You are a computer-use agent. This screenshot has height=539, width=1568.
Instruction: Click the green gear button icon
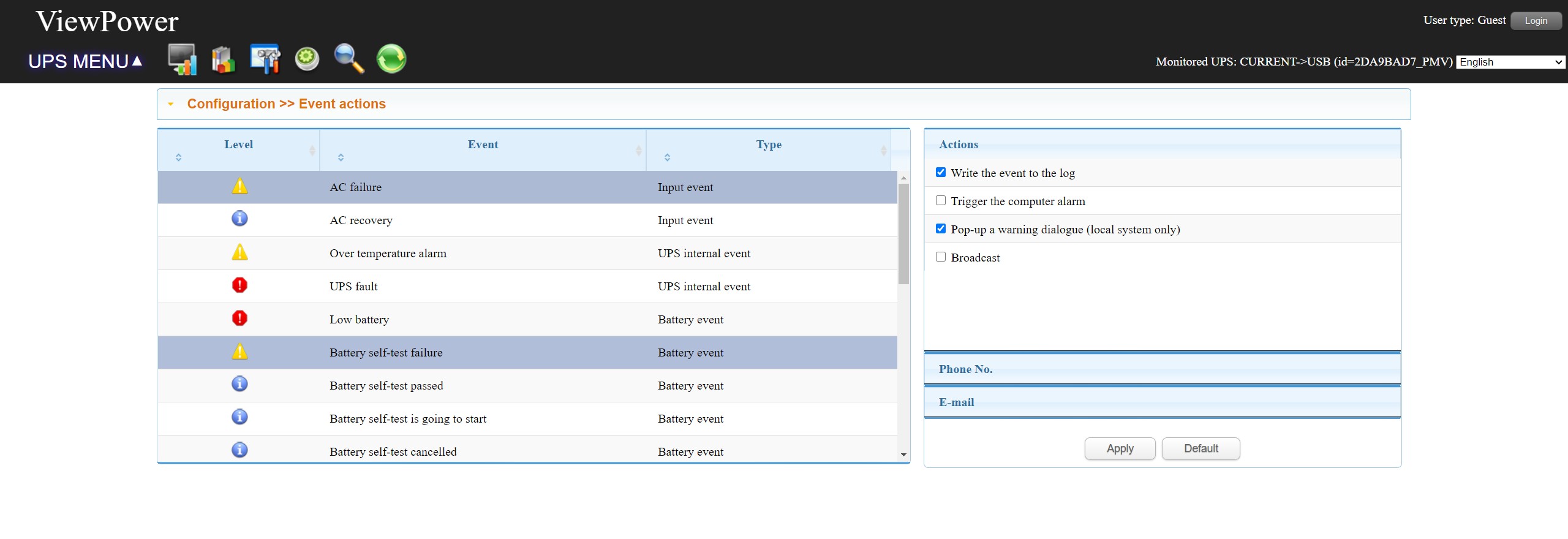307,59
